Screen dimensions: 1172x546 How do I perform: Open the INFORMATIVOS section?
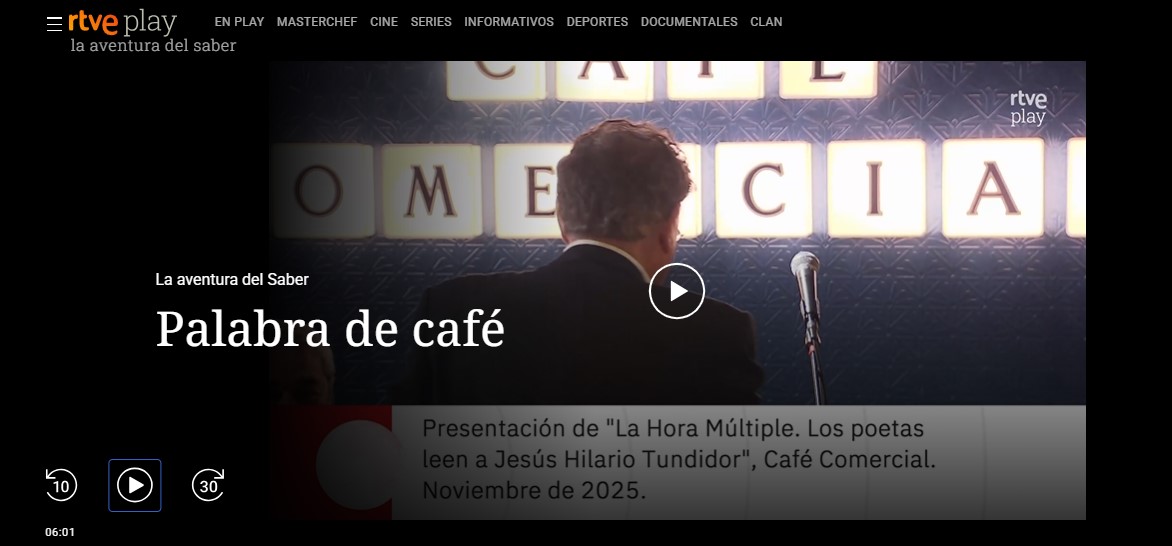click(x=509, y=22)
